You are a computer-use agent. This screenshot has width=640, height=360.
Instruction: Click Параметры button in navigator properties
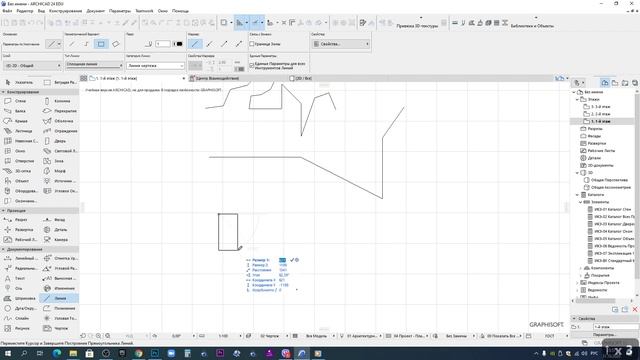click(603, 335)
